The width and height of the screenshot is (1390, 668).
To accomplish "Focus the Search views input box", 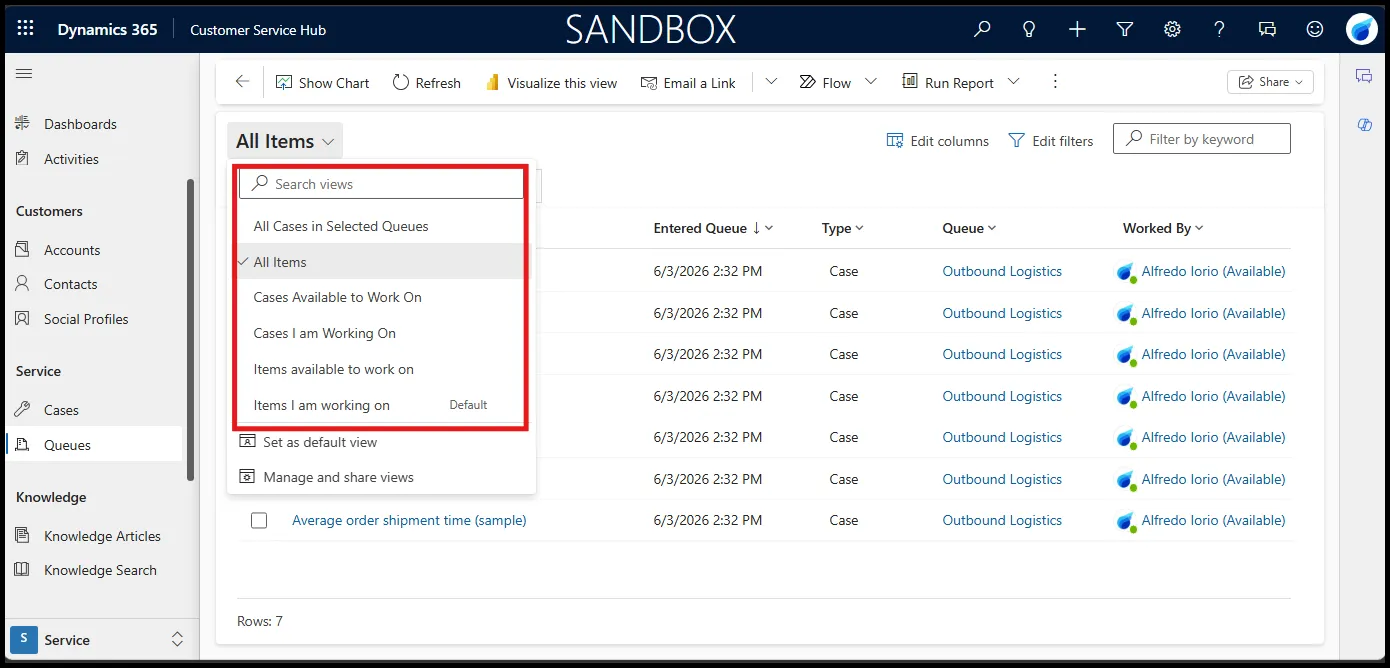I will point(381,184).
